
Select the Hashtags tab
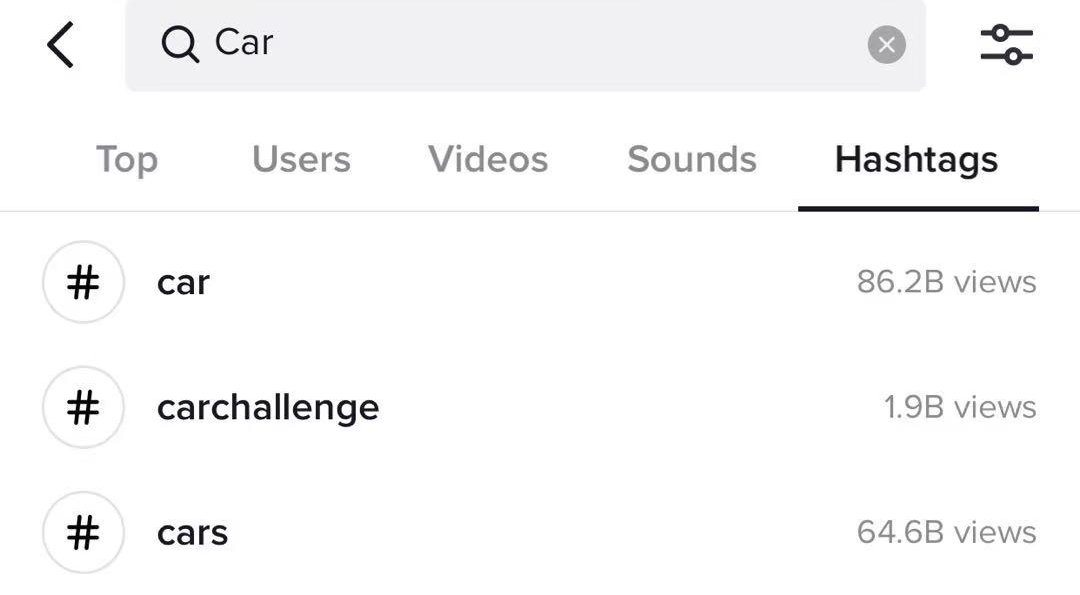coord(916,160)
